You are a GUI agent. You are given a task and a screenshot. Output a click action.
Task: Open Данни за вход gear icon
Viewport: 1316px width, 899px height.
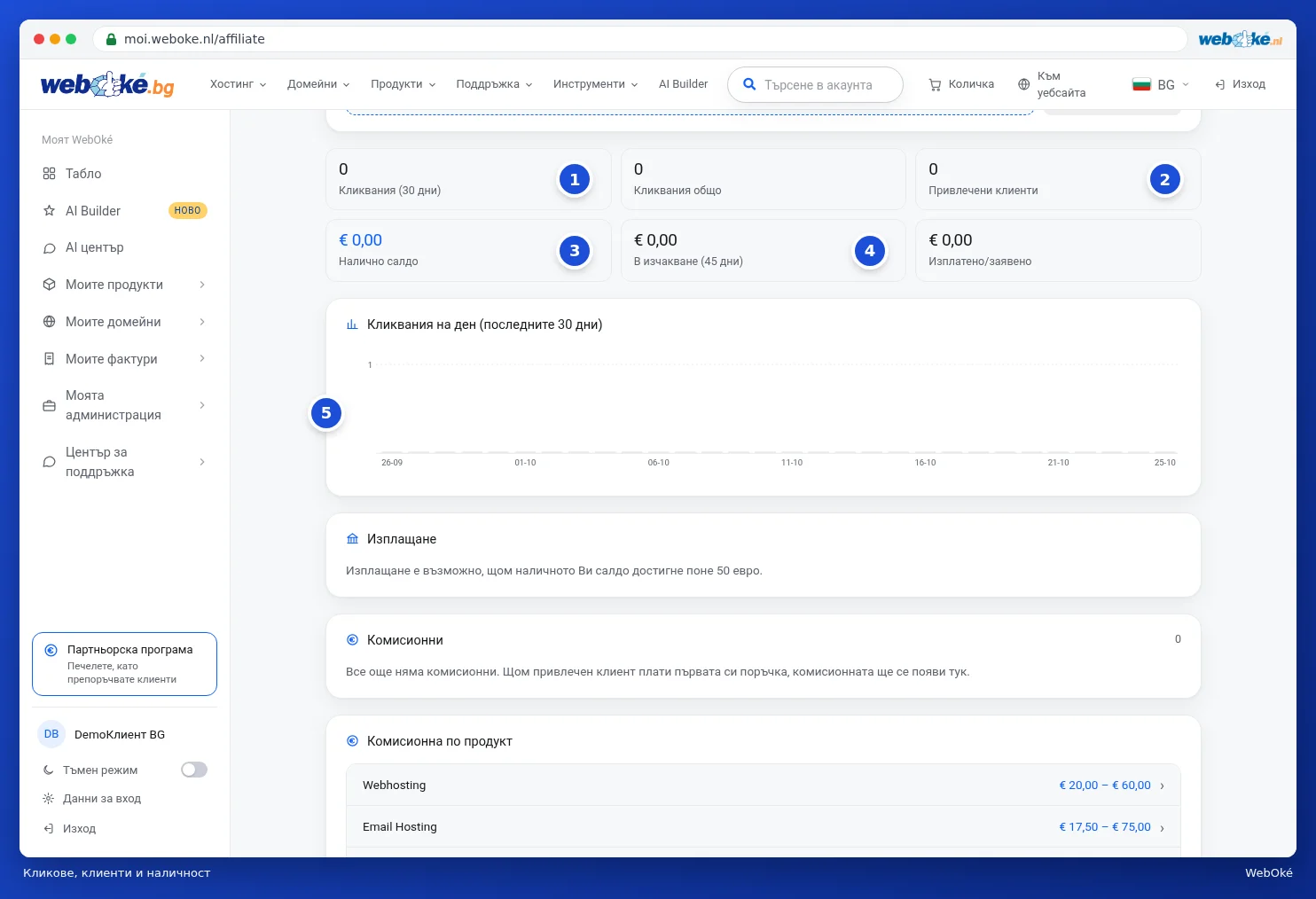pyautogui.click(x=48, y=799)
